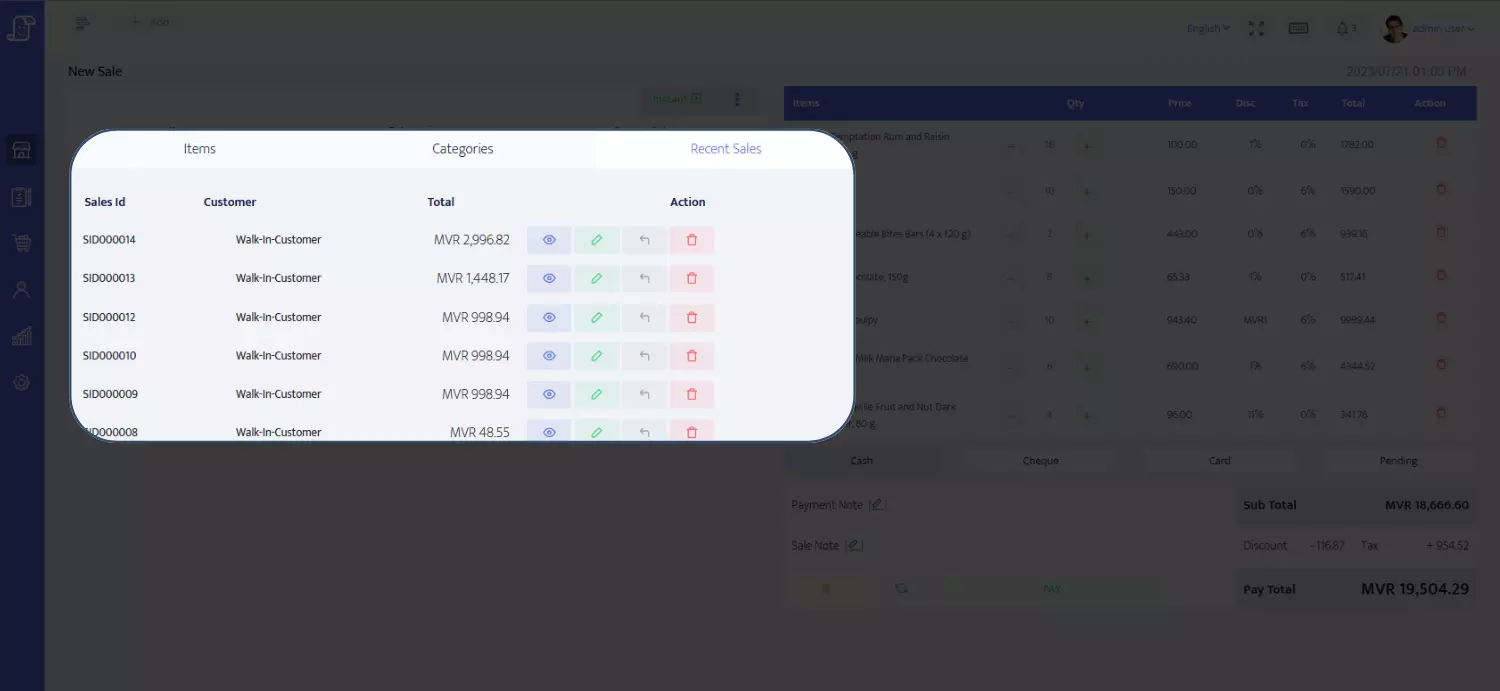Choose Cash payment method
The image size is (1500, 691).
click(x=862, y=461)
